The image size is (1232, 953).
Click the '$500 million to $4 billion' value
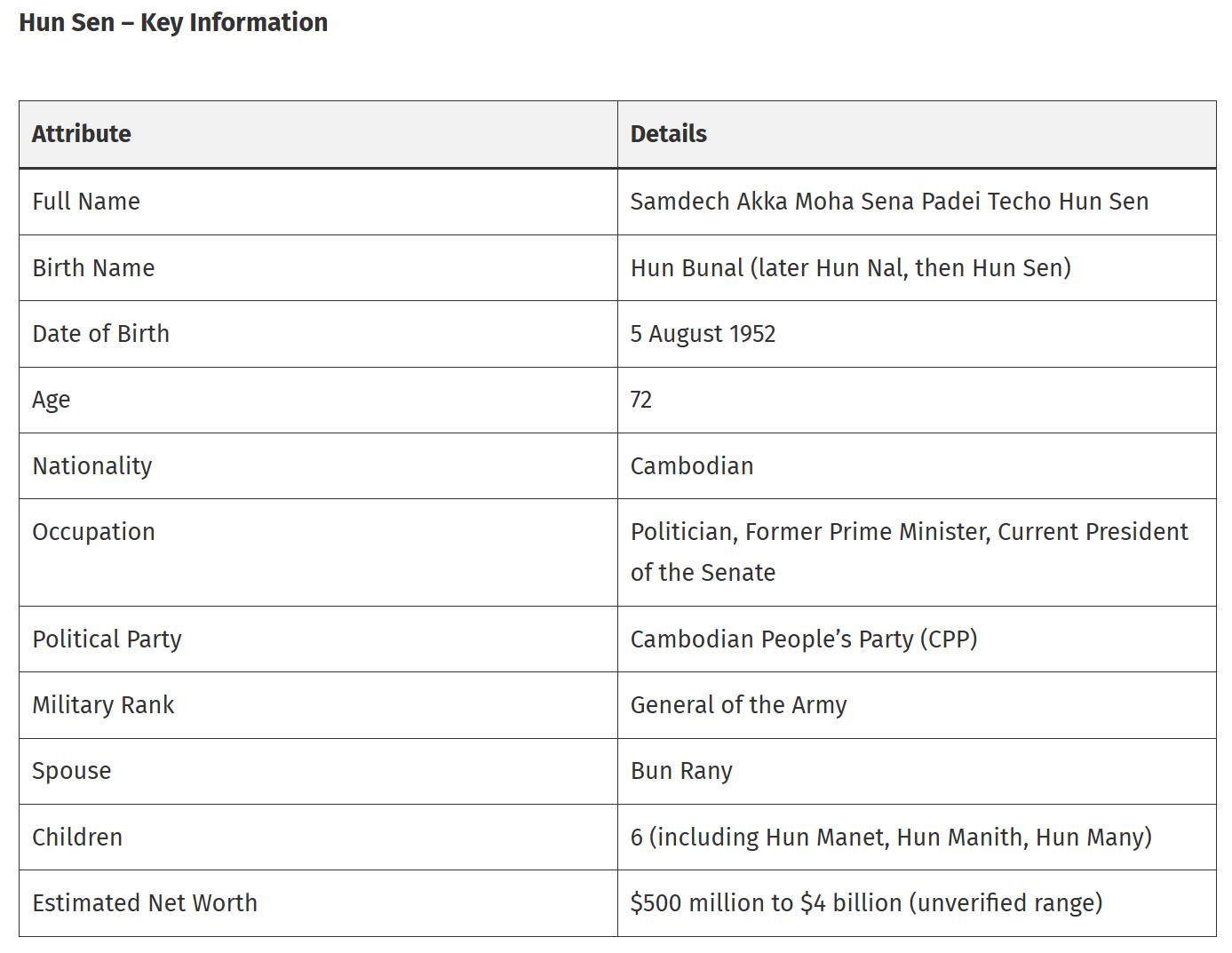pyautogui.click(x=866, y=903)
